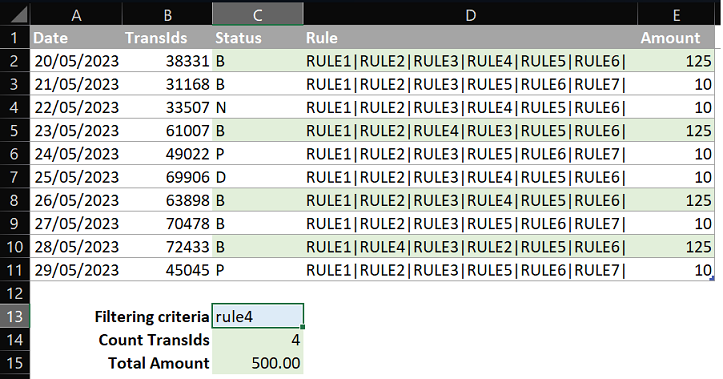The height and width of the screenshot is (379, 723).
Task: Select status D in row 7
Action: pyautogui.click(x=258, y=177)
